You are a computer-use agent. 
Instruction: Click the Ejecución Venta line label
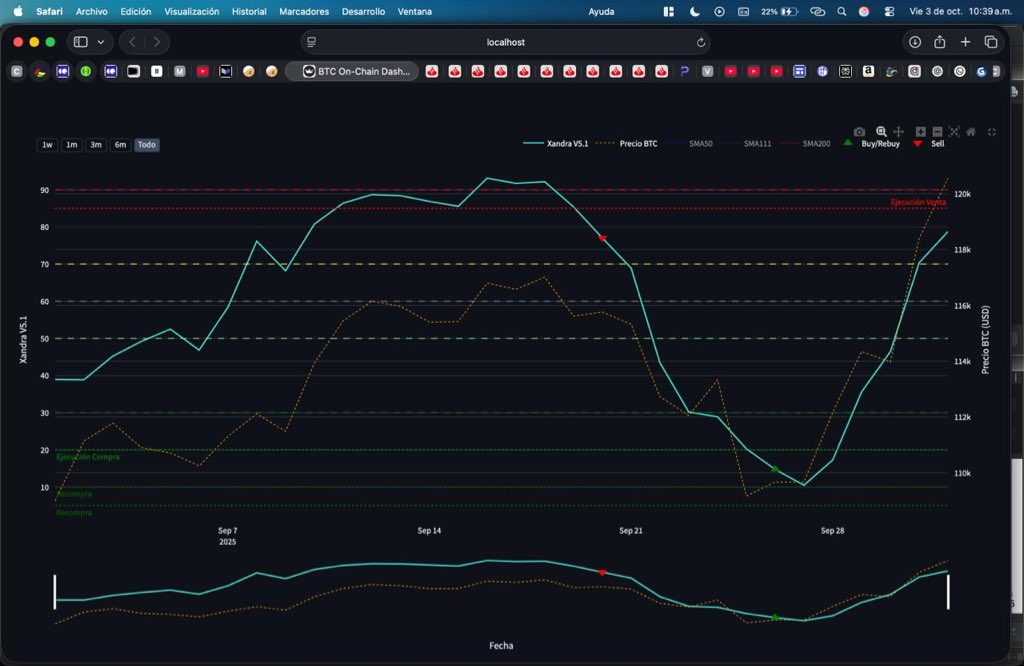(918, 202)
